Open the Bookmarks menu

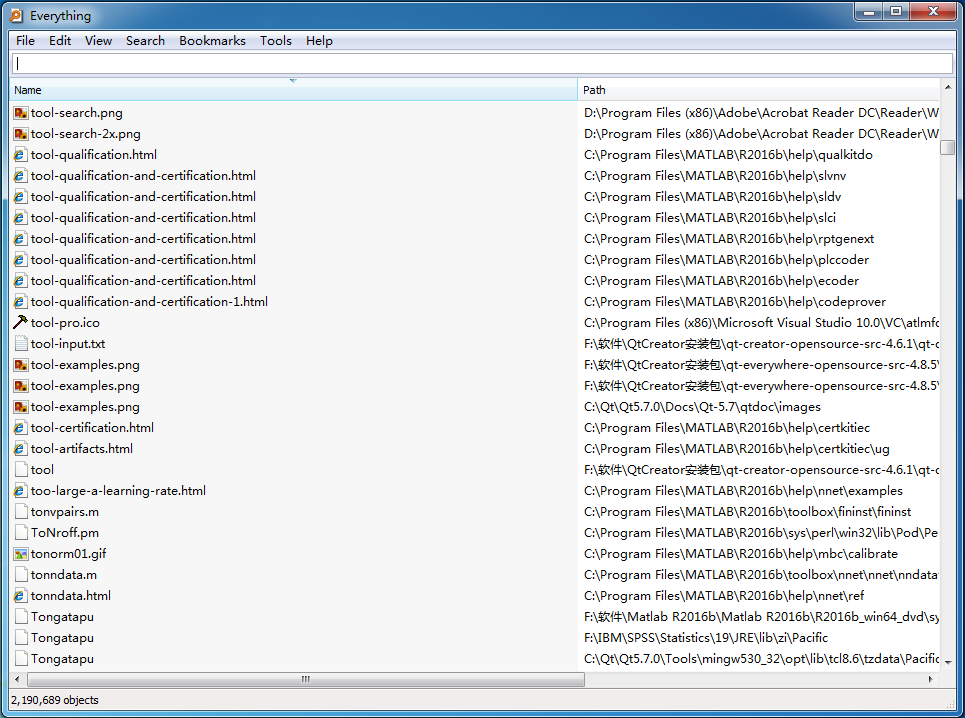pyautogui.click(x=212, y=41)
